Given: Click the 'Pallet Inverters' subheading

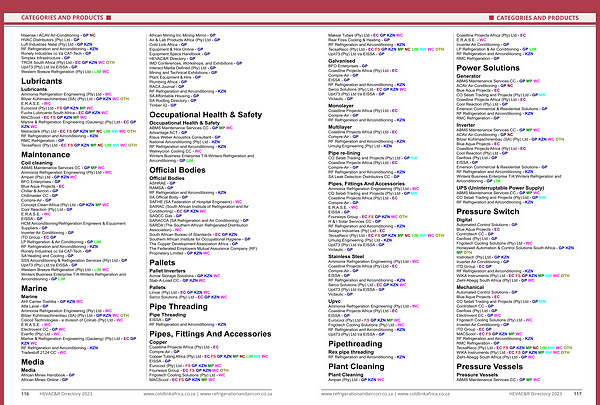Looking at the screenshot, I should click(x=167, y=271).
